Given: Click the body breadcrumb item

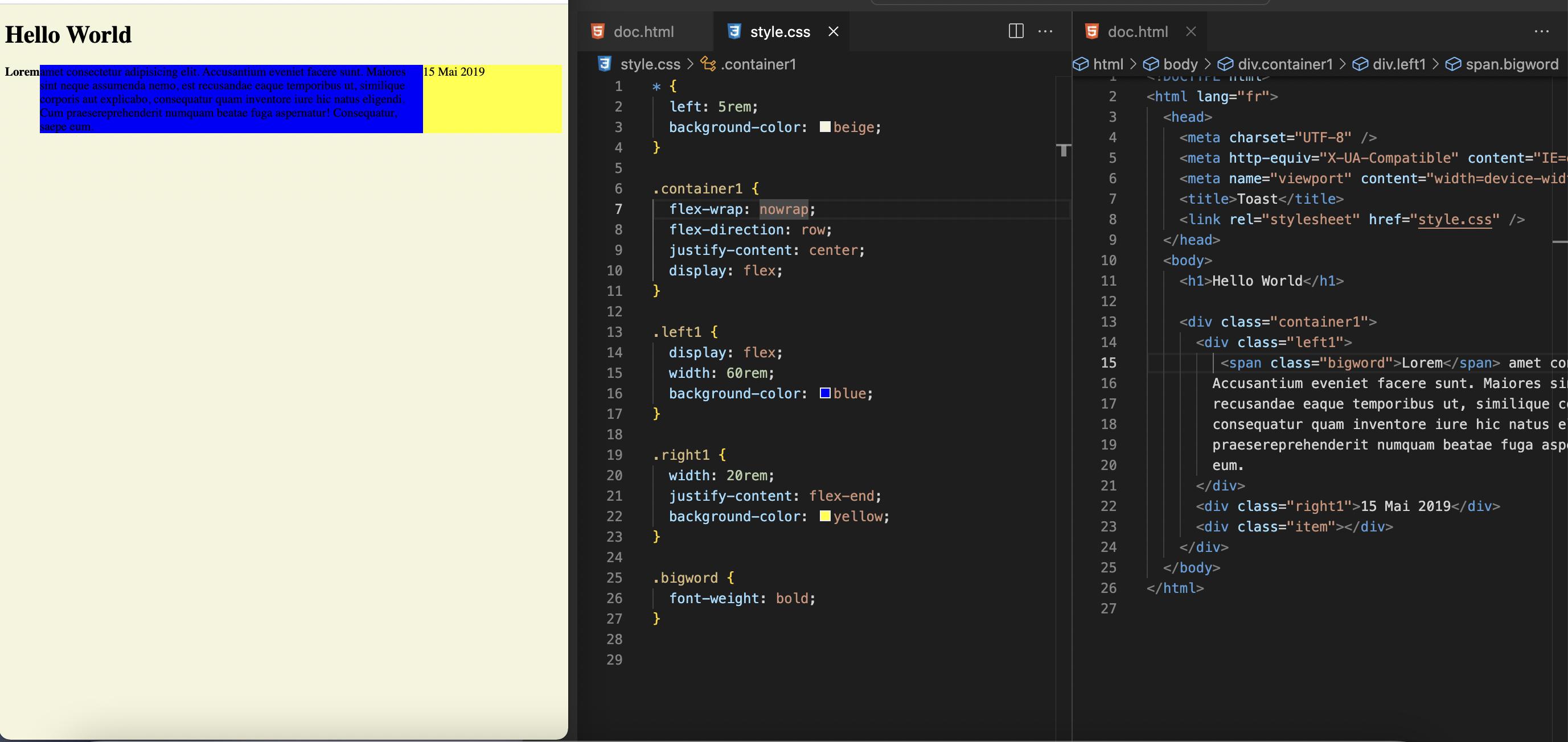Looking at the screenshot, I should [1180, 64].
